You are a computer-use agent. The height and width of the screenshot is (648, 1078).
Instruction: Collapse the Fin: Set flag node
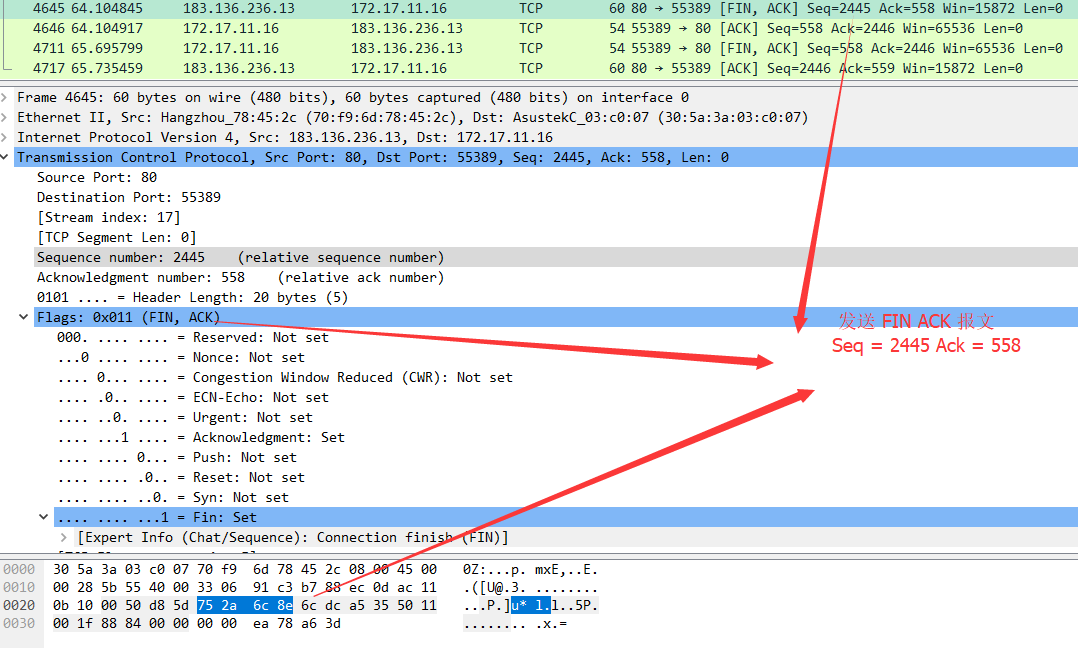44,517
